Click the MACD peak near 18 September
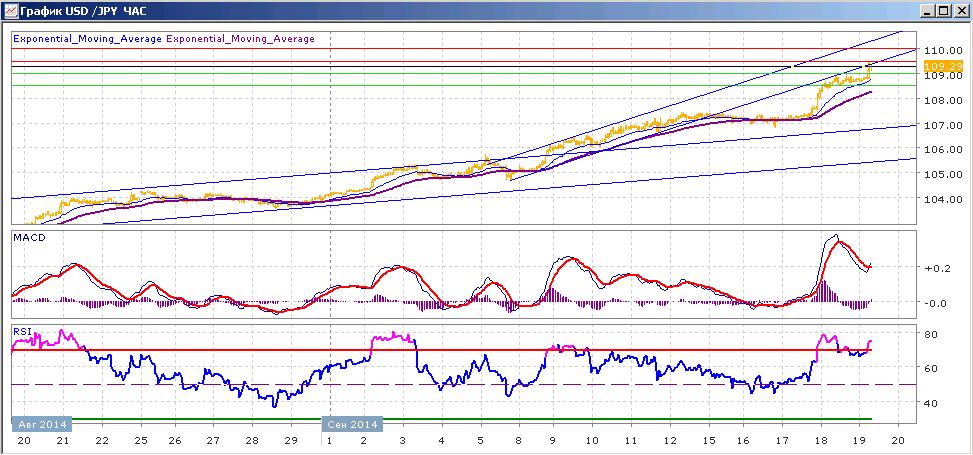 [836, 236]
